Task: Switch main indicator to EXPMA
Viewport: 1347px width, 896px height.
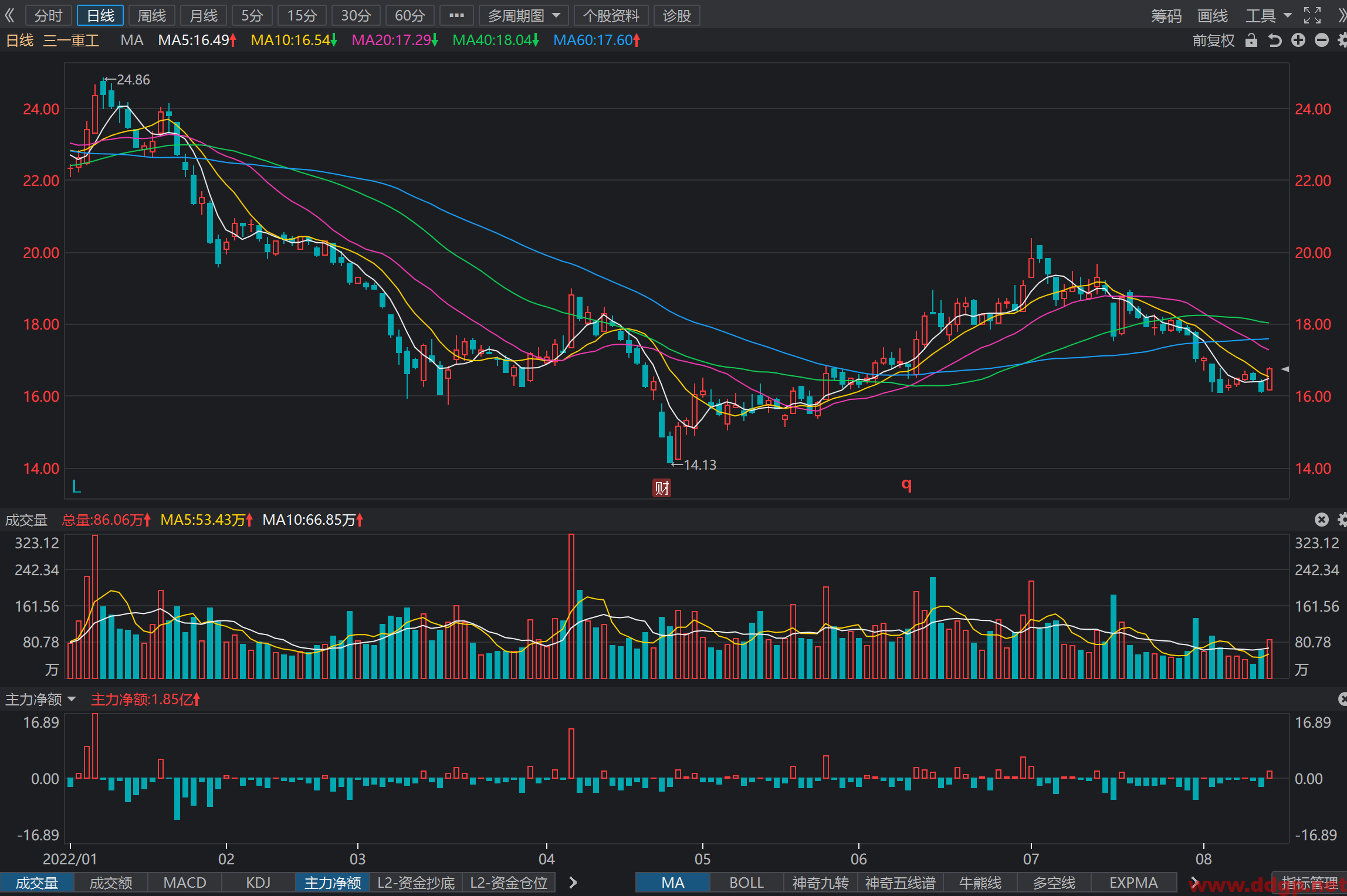Action: pyautogui.click(x=1133, y=883)
